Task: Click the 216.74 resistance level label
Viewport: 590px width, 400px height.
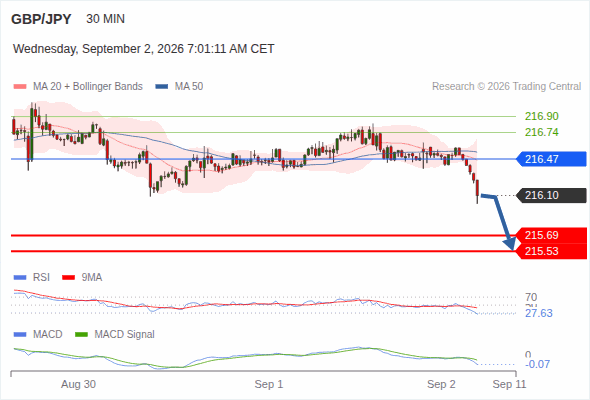Action: tap(542, 132)
